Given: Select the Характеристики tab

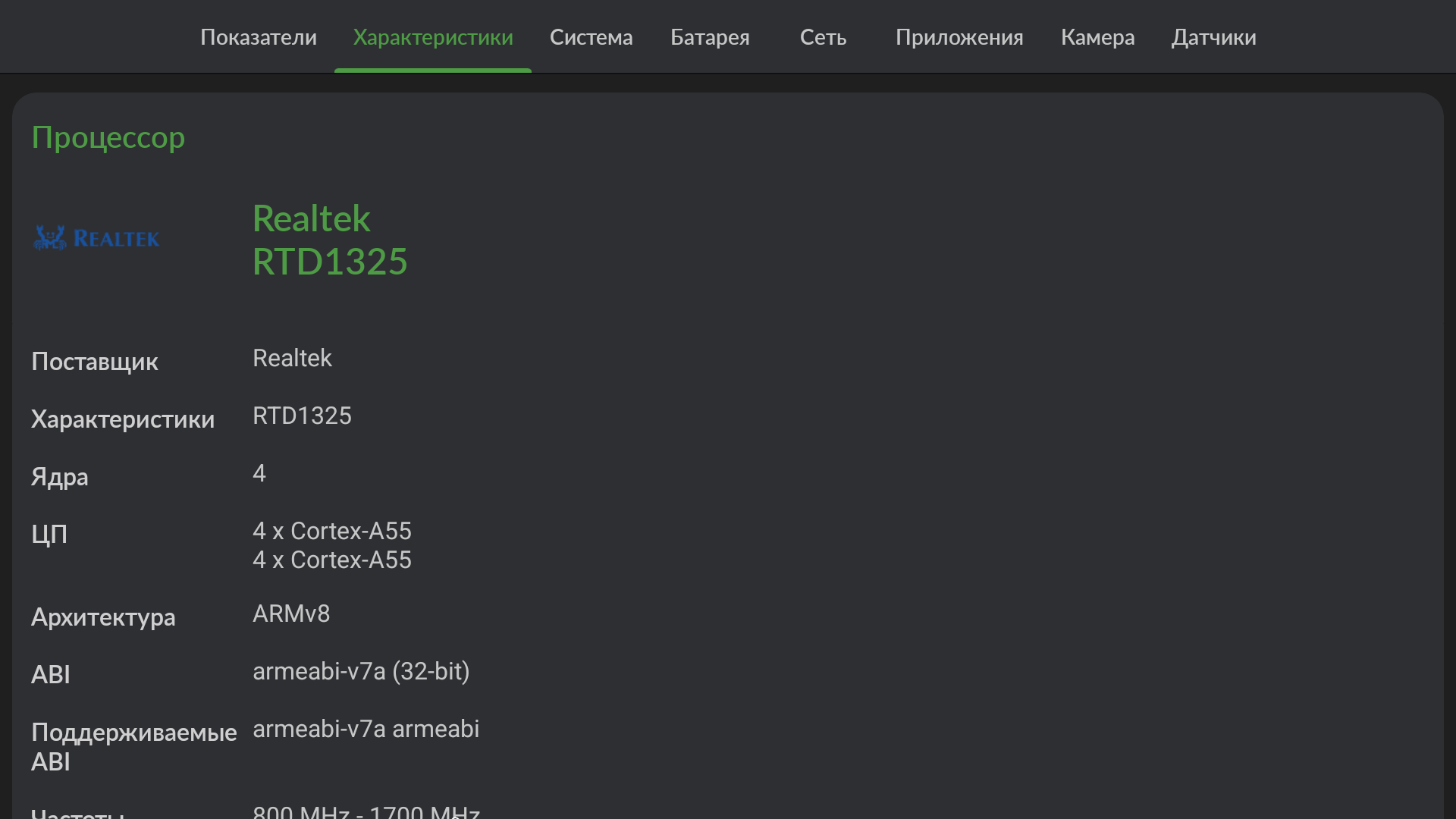Looking at the screenshot, I should coord(432,37).
